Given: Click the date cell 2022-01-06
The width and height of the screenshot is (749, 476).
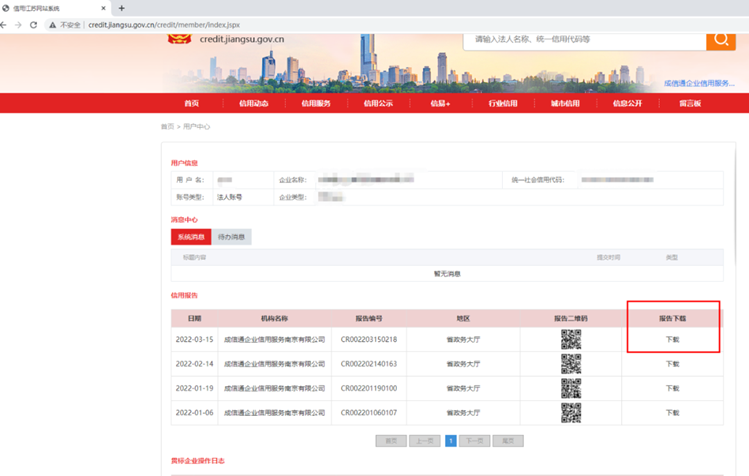Looking at the screenshot, I should pyautogui.click(x=194, y=412).
